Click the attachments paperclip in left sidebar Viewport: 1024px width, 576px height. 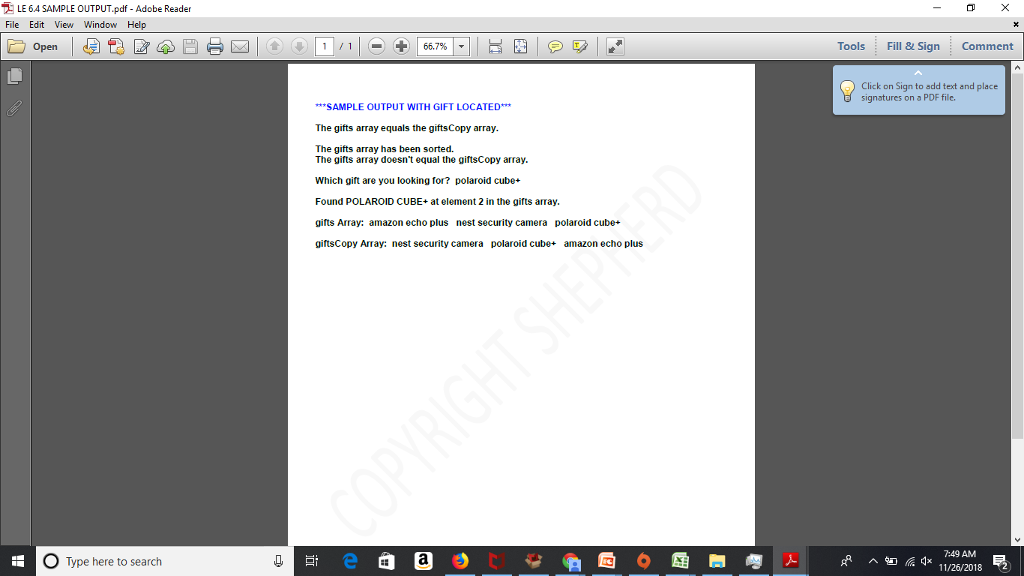(14, 108)
